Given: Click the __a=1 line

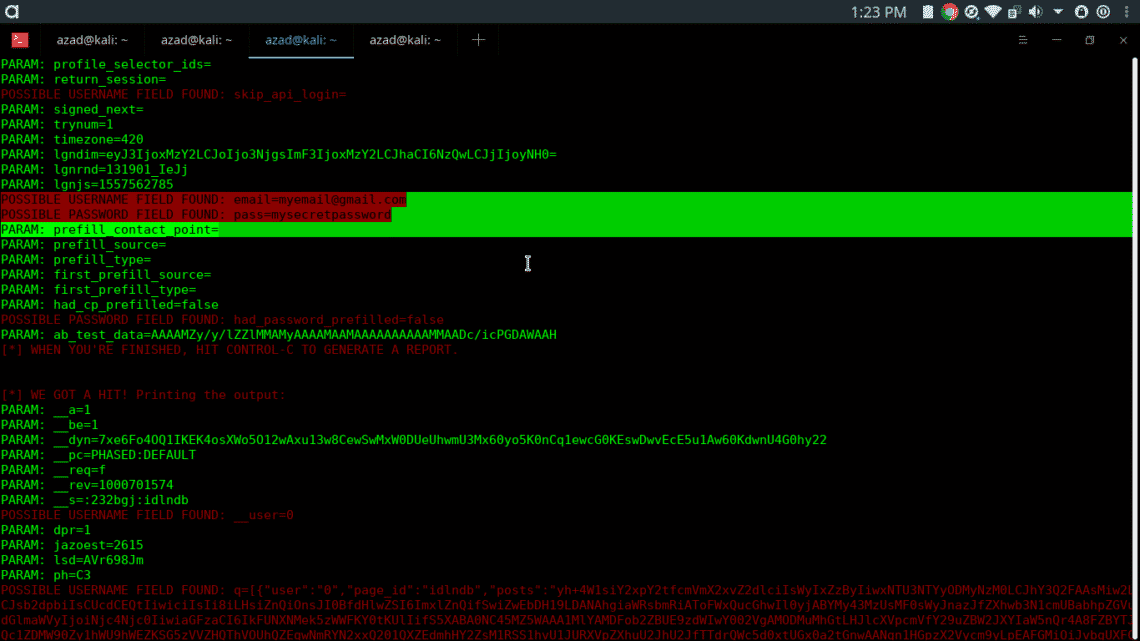Looking at the screenshot, I should pos(46,410).
